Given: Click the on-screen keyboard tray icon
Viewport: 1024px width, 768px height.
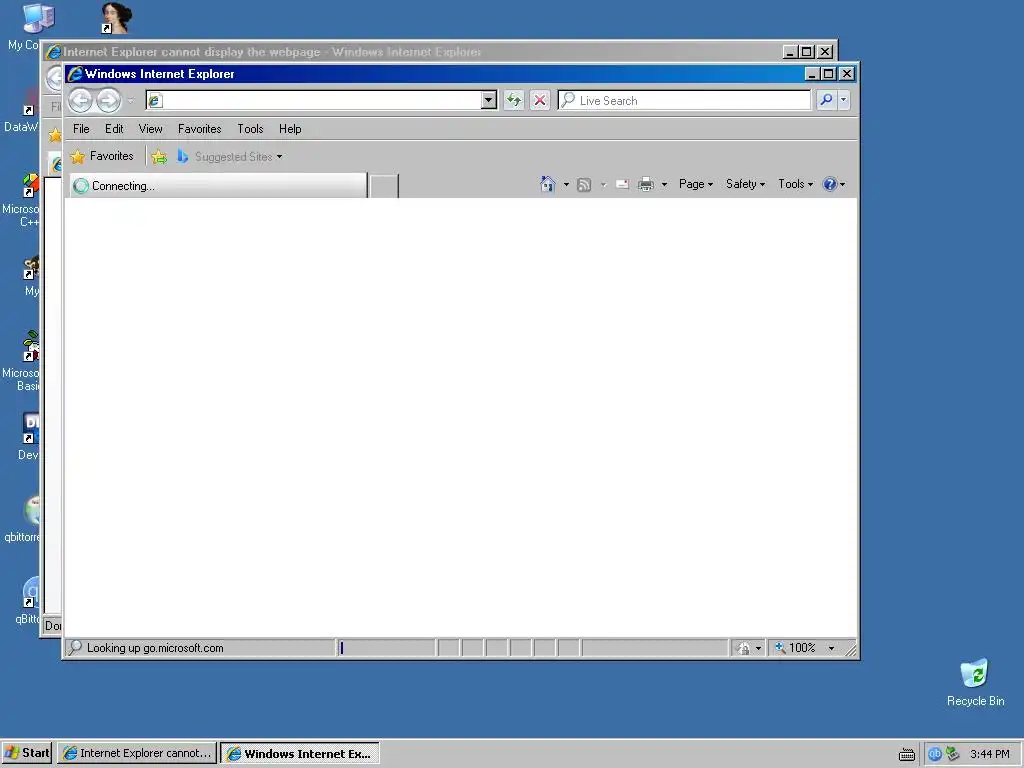Looking at the screenshot, I should (x=906, y=754).
